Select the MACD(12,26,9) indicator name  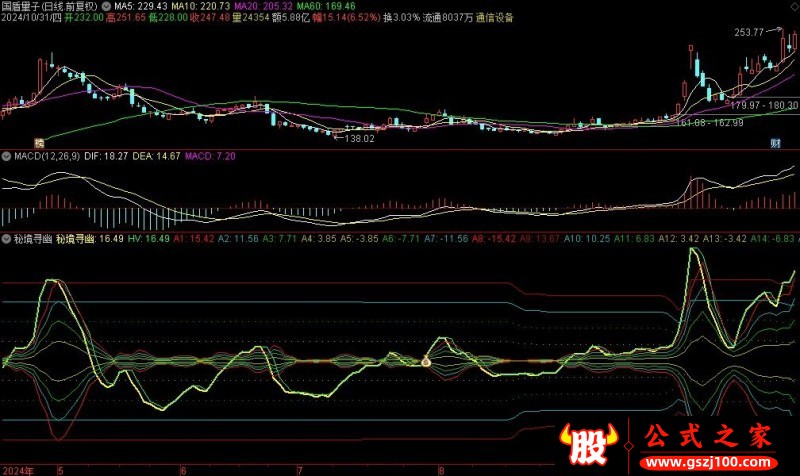coord(47,157)
